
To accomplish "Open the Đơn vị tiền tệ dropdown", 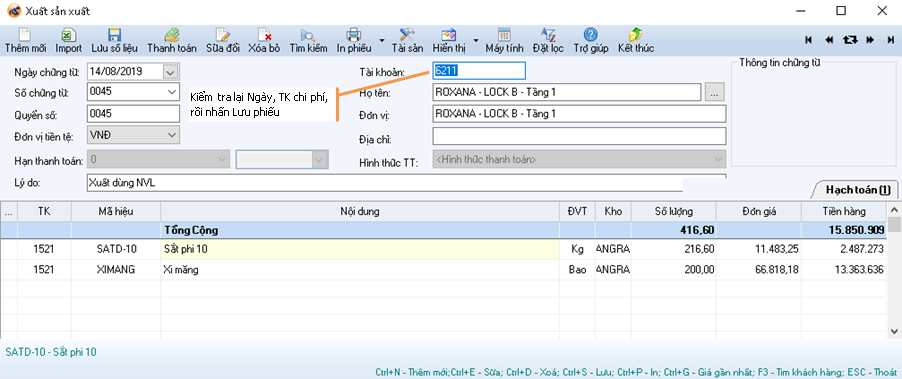I will click(x=171, y=135).
